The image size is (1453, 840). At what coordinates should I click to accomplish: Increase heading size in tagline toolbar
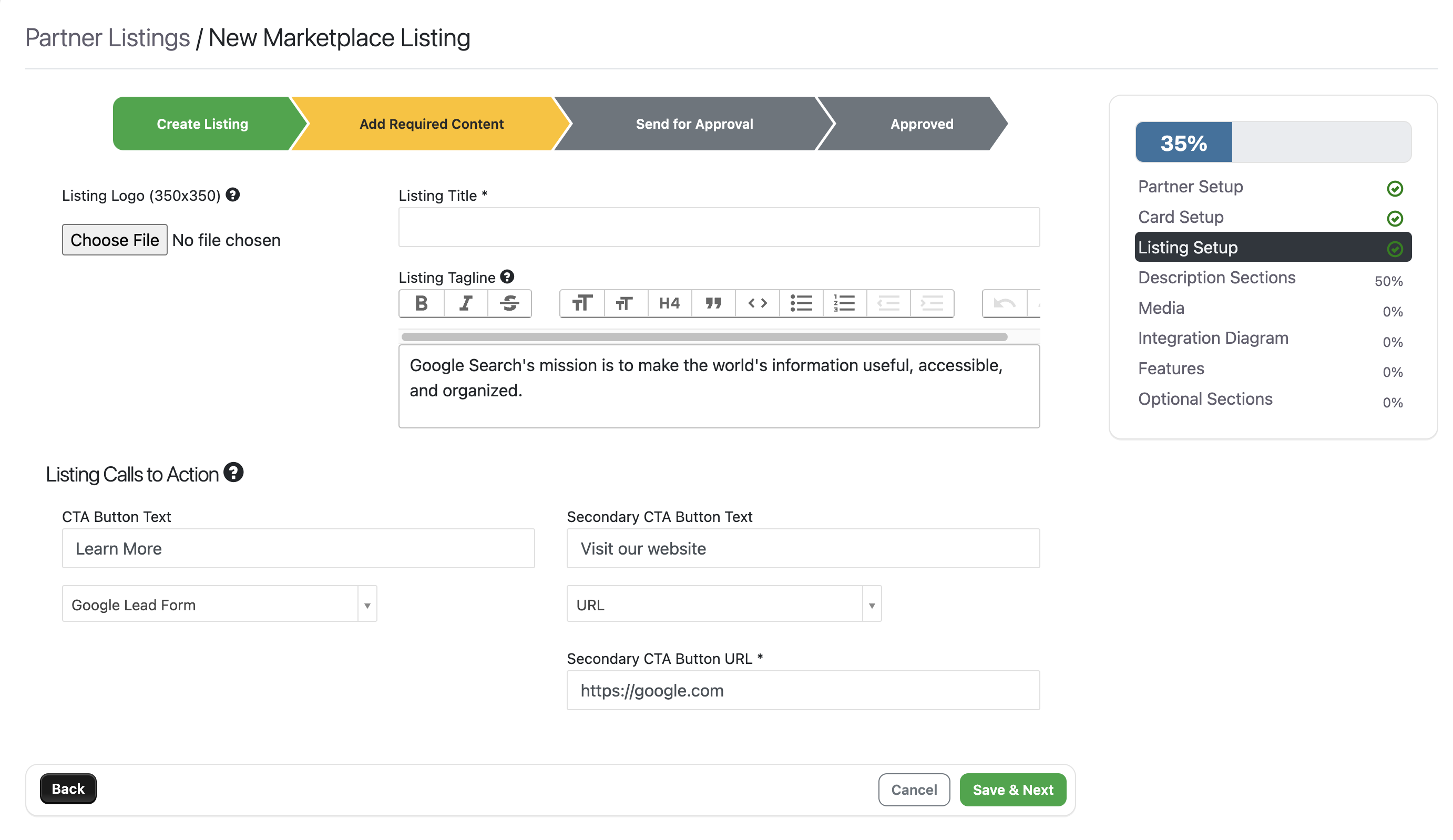pos(582,303)
